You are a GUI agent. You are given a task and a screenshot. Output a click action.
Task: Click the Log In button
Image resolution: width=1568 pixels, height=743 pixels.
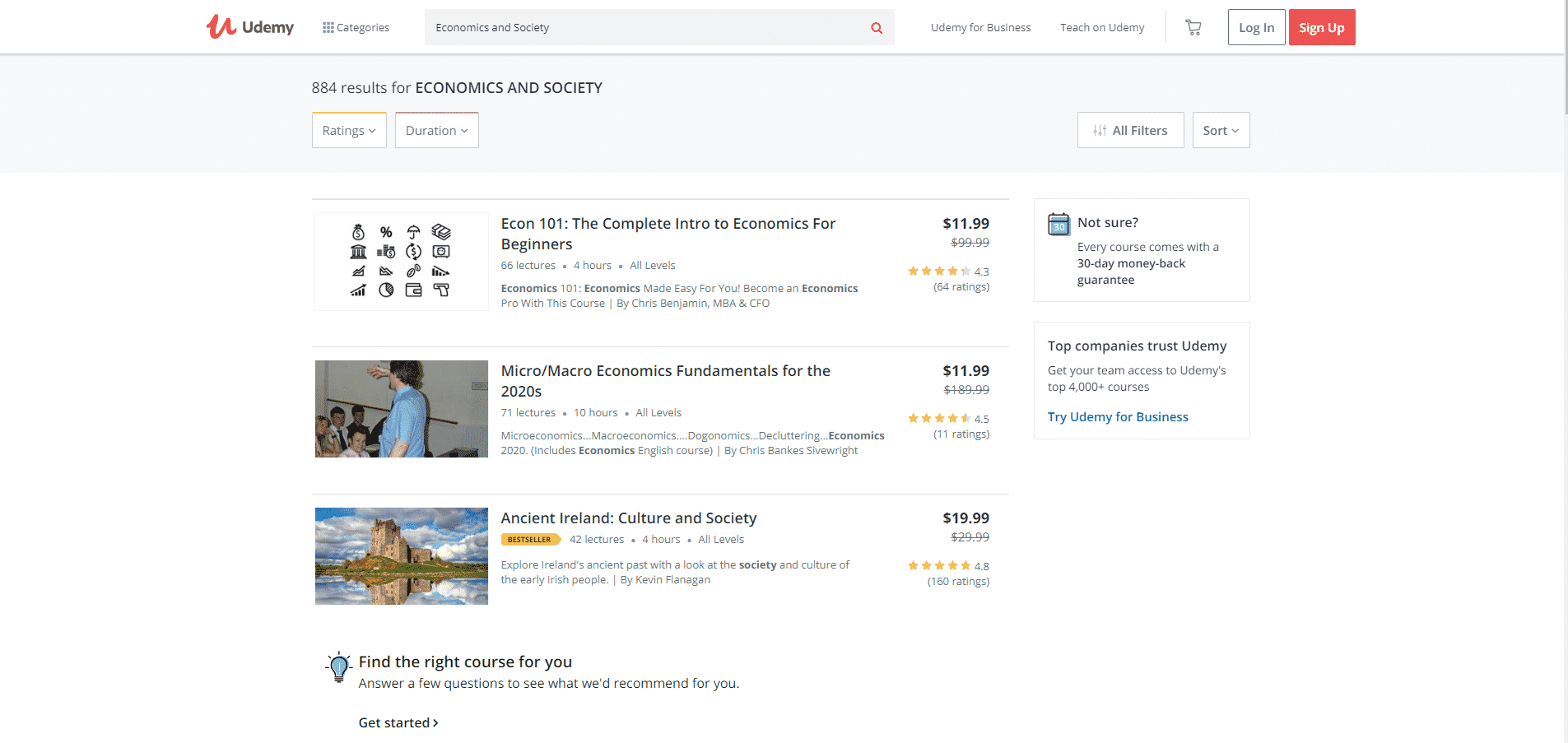point(1256,27)
